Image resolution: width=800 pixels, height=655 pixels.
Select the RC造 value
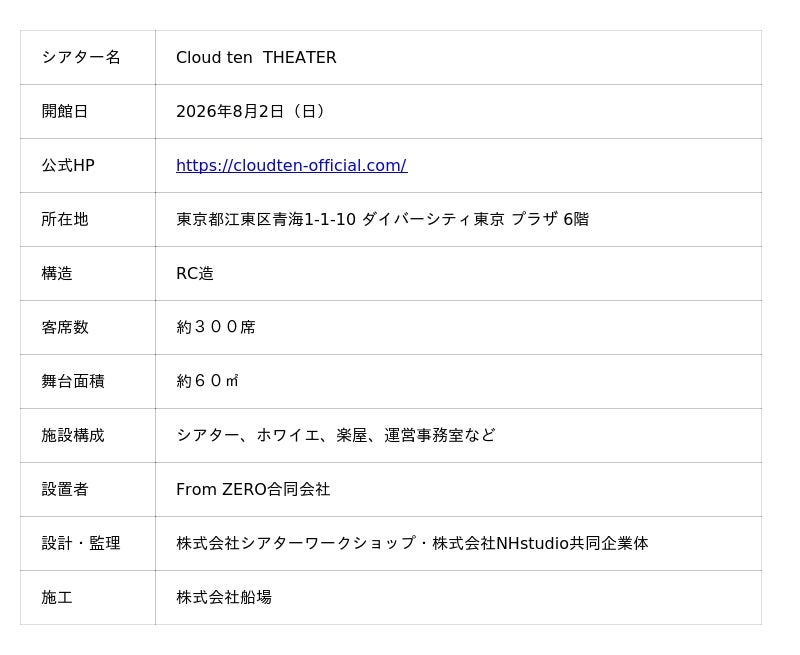tap(194, 273)
